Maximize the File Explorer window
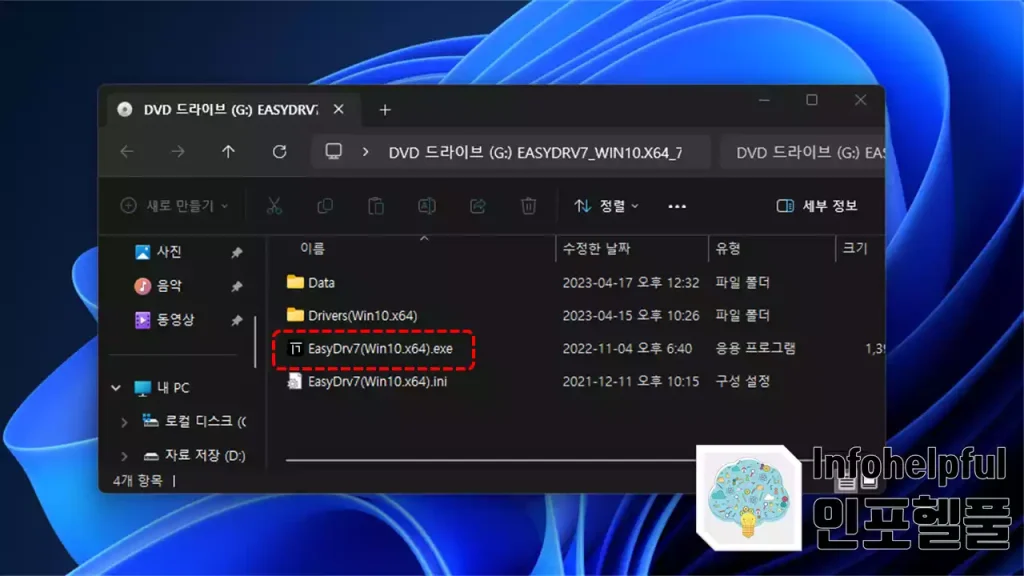This screenshot has width=1024, height=576. coord(812,100)
